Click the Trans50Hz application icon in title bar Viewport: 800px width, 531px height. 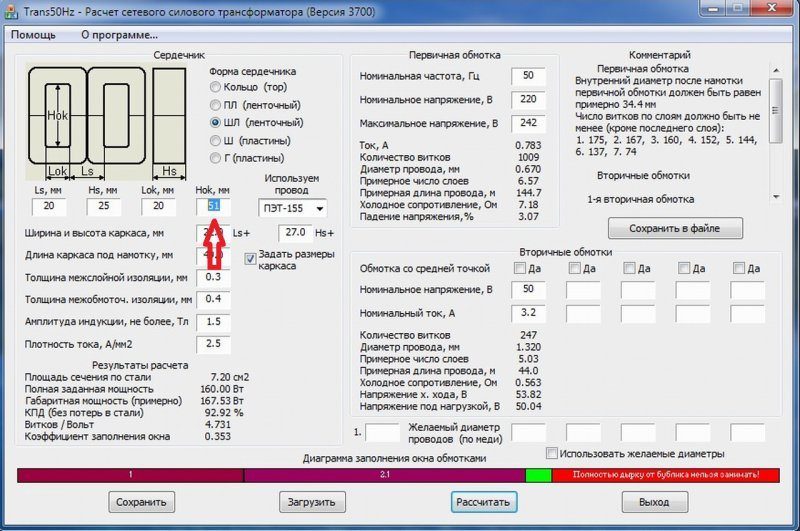click(x=11, y=11)
